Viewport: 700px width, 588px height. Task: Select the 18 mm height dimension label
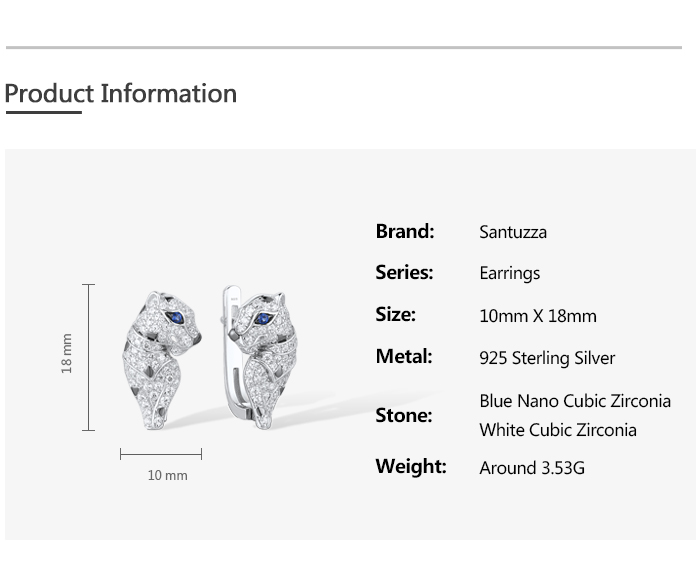[x=67, y=354]
